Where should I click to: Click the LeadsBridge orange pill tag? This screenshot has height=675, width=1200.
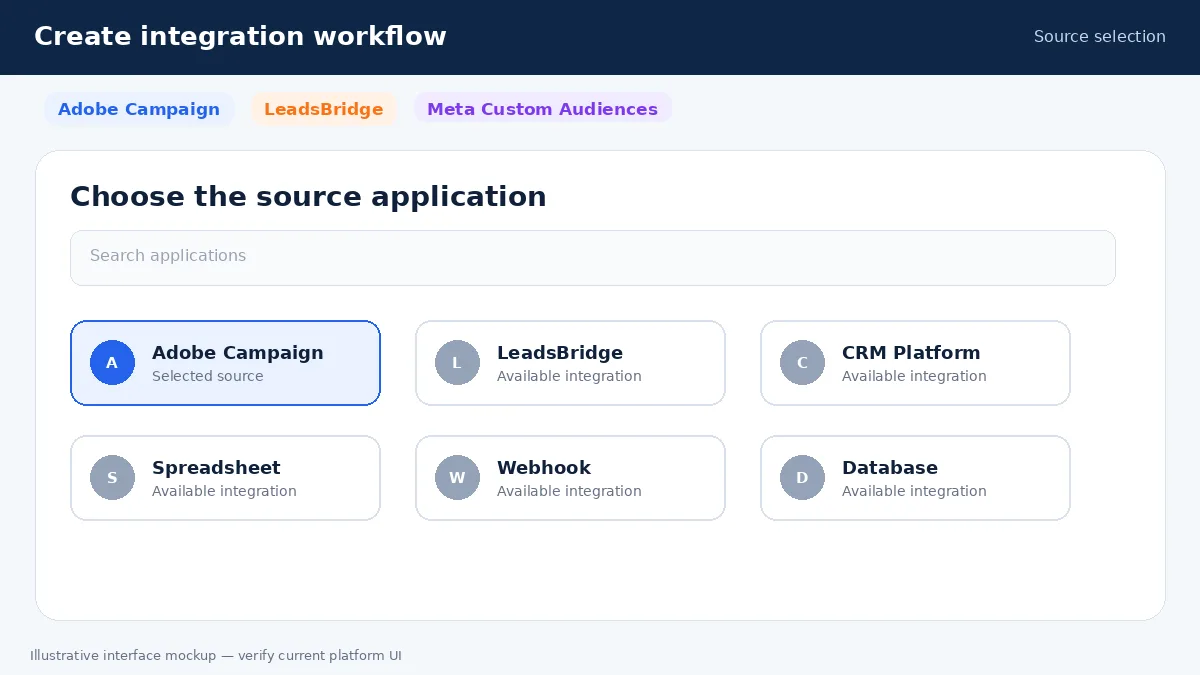tap(324, 109)
